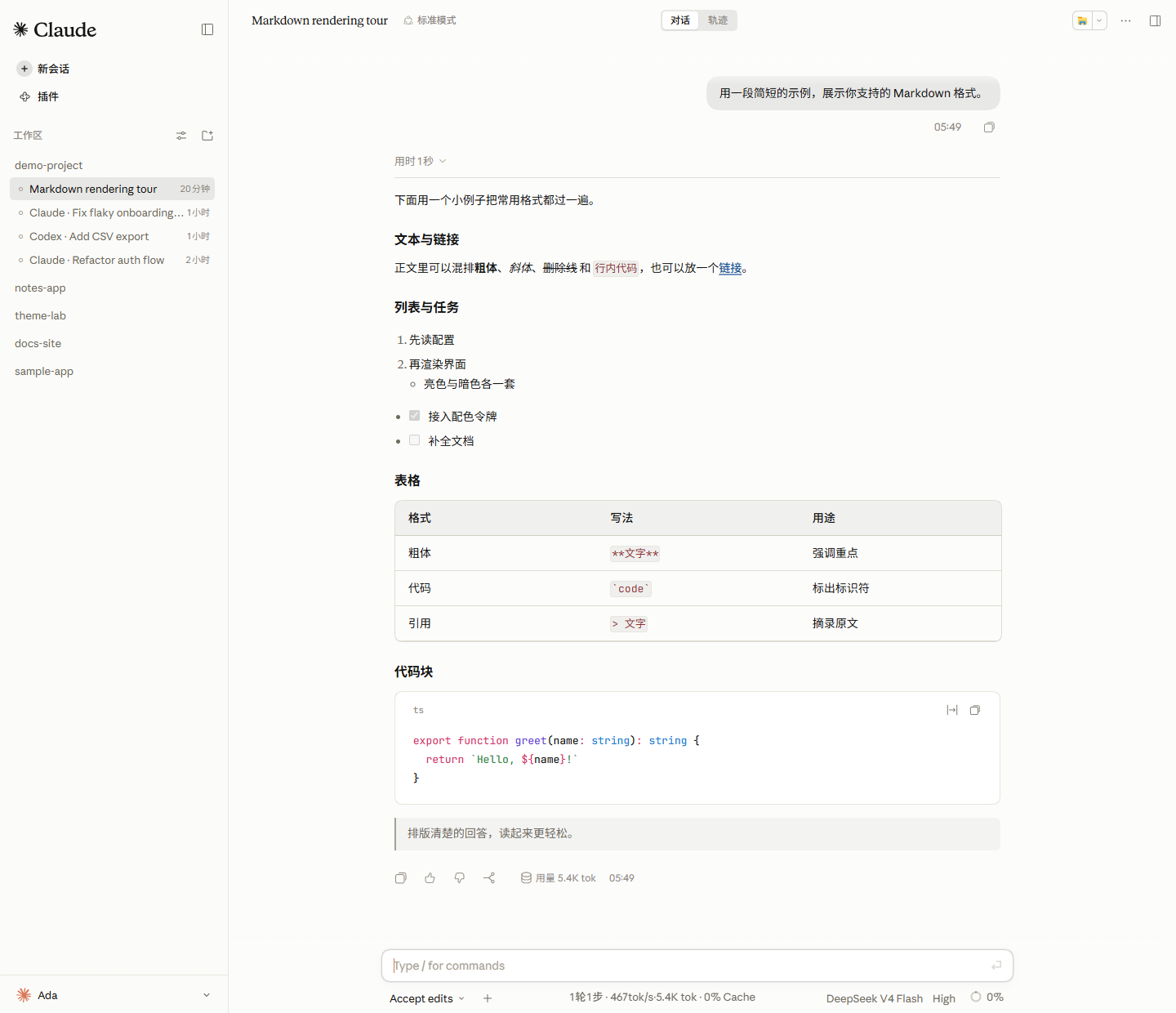Screen dimensions: 1176x1013
Task: Give the reply a thumbs up
Action: pyautogui.click(x=430, y=878)
